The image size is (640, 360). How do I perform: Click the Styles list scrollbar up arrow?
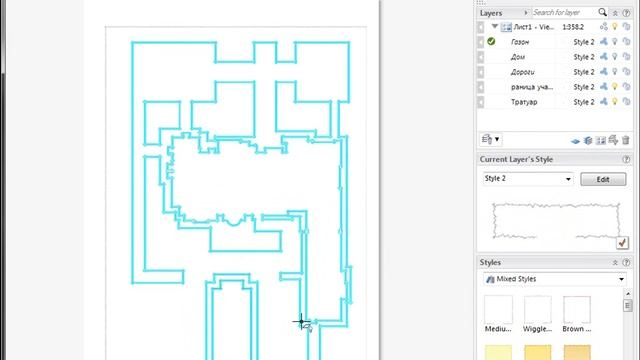click(x=628, y=294)
